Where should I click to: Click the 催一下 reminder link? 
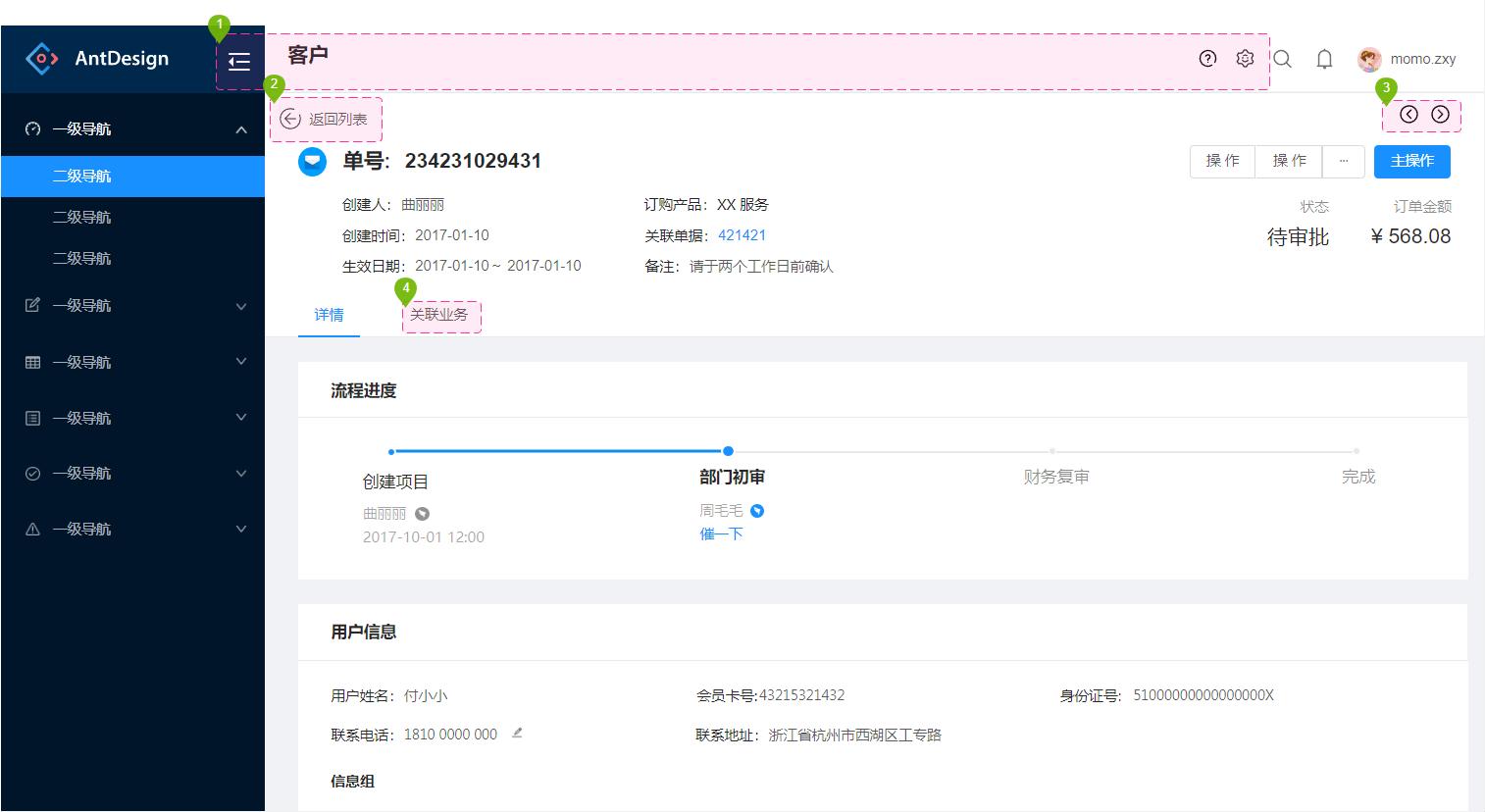[x=720, y=533]
